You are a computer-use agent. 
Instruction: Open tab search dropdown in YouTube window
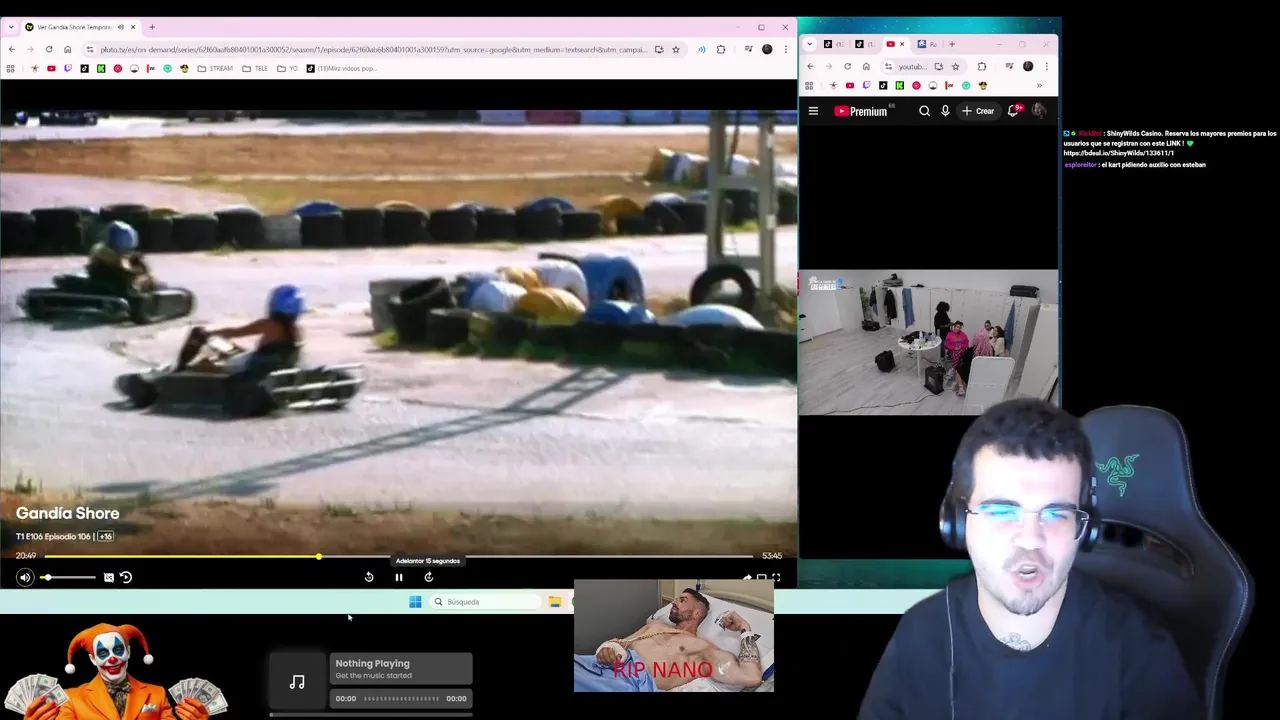coord(809,44)
